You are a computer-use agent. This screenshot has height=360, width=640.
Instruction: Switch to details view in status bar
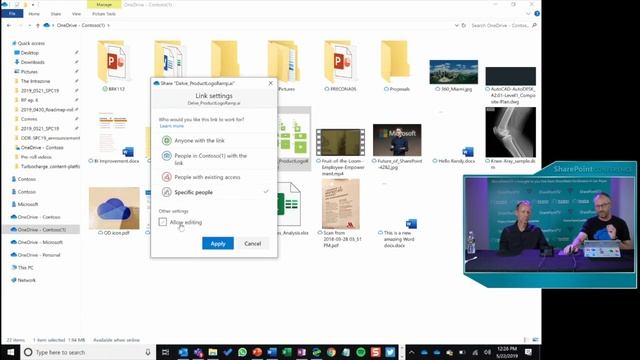[526, 340]
